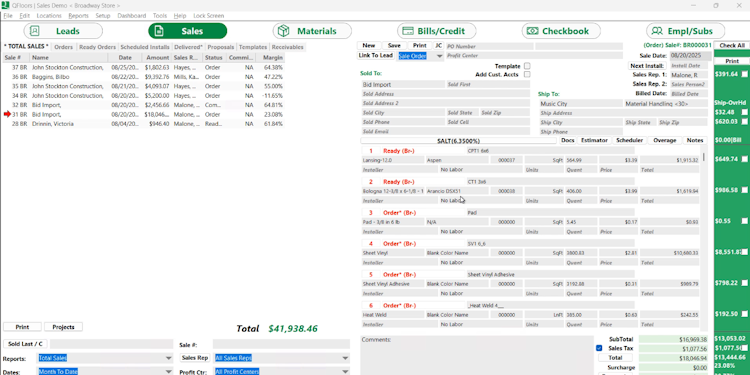Toggle the Add Cust. Accts checkbox
Image resolution: width=750 pixels, height=375 pixels.
(527, 75)
